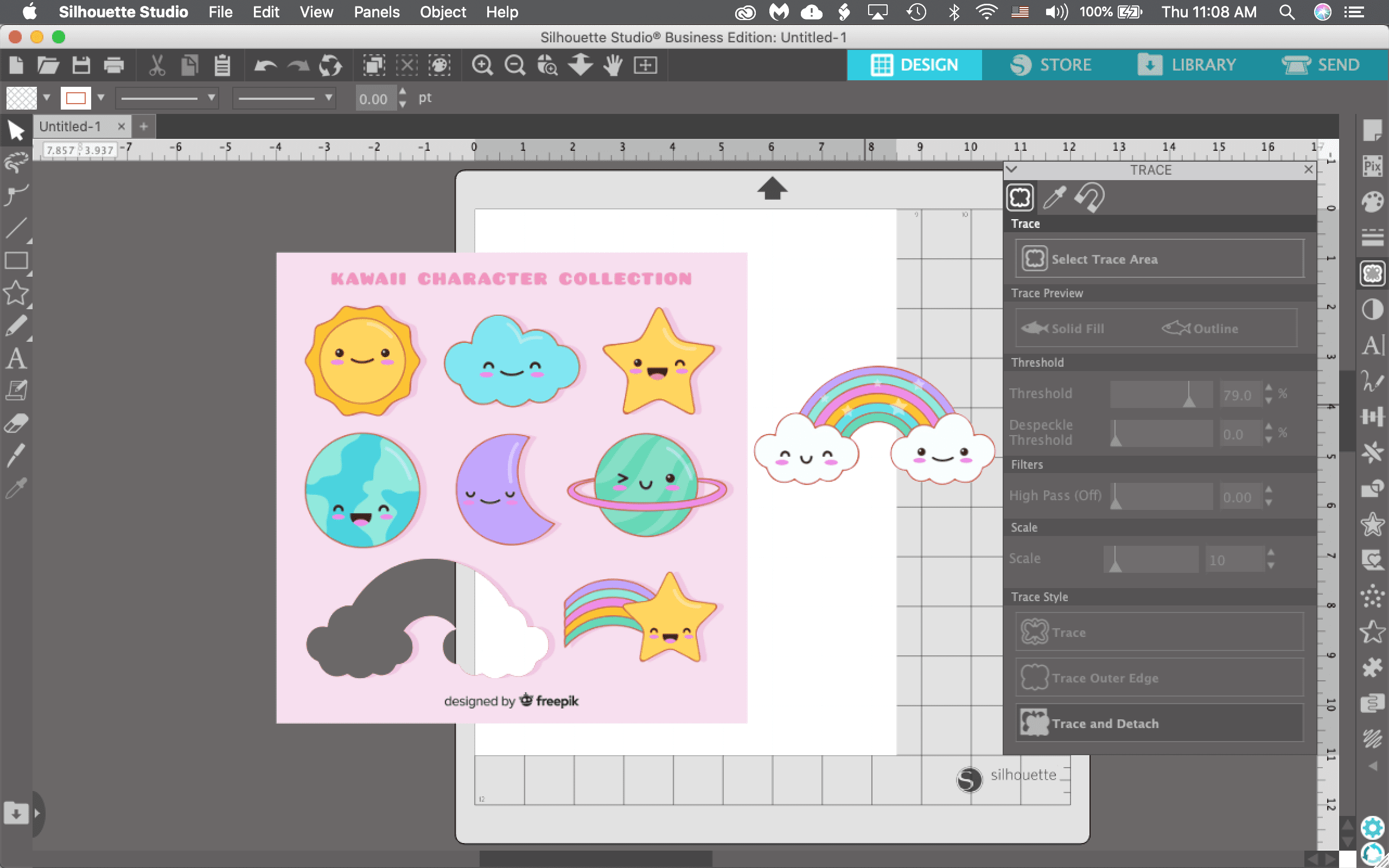
Task: Click the Scissors cut icon
Action: (157, 66)
